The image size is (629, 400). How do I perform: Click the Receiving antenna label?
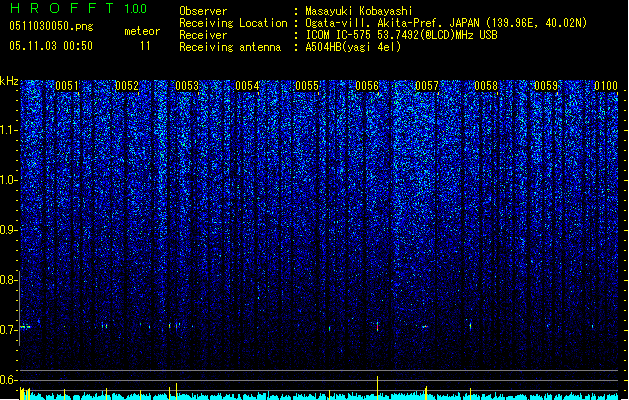click(230, 47)
